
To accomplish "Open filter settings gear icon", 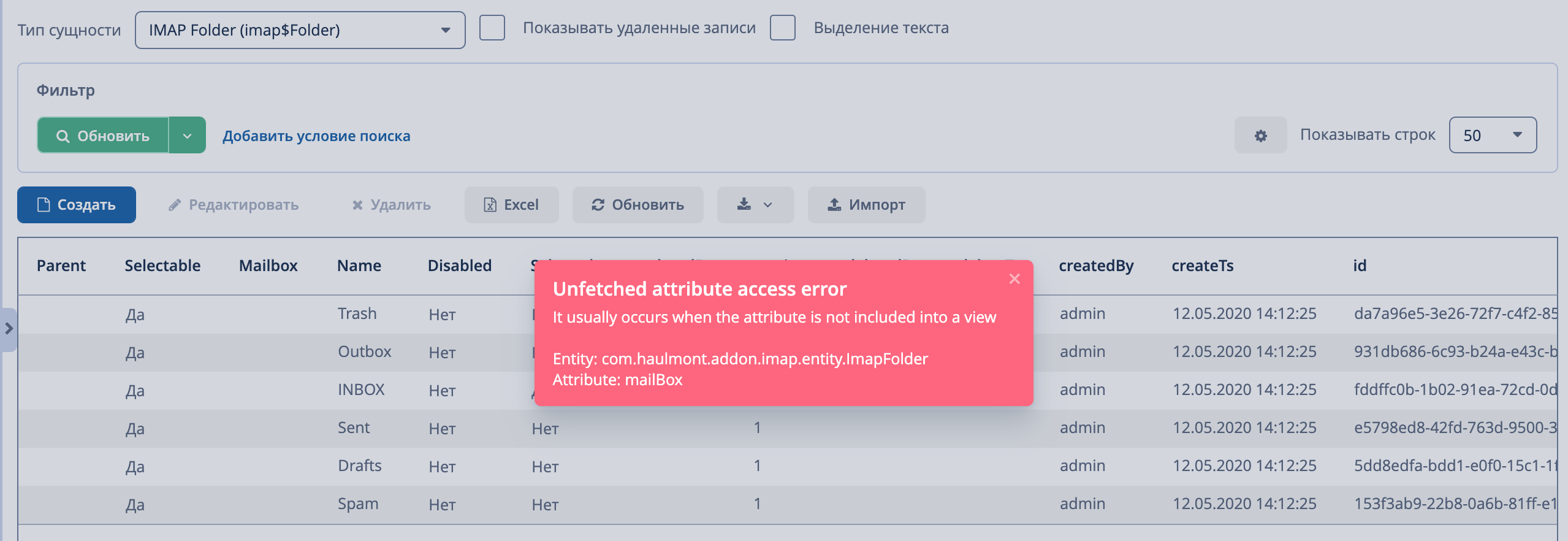I will pyautogui.click(x=1260, y=135).
